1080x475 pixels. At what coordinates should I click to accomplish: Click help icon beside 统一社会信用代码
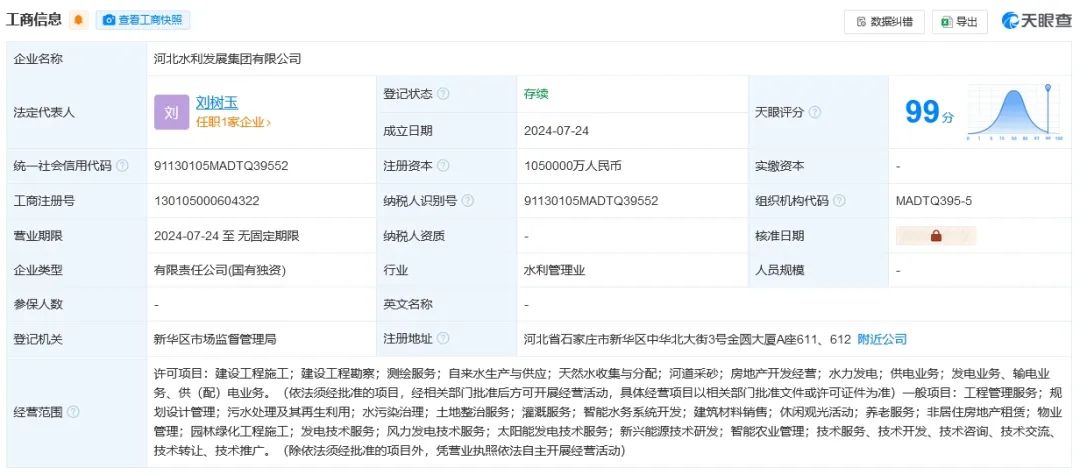point(122,166)
